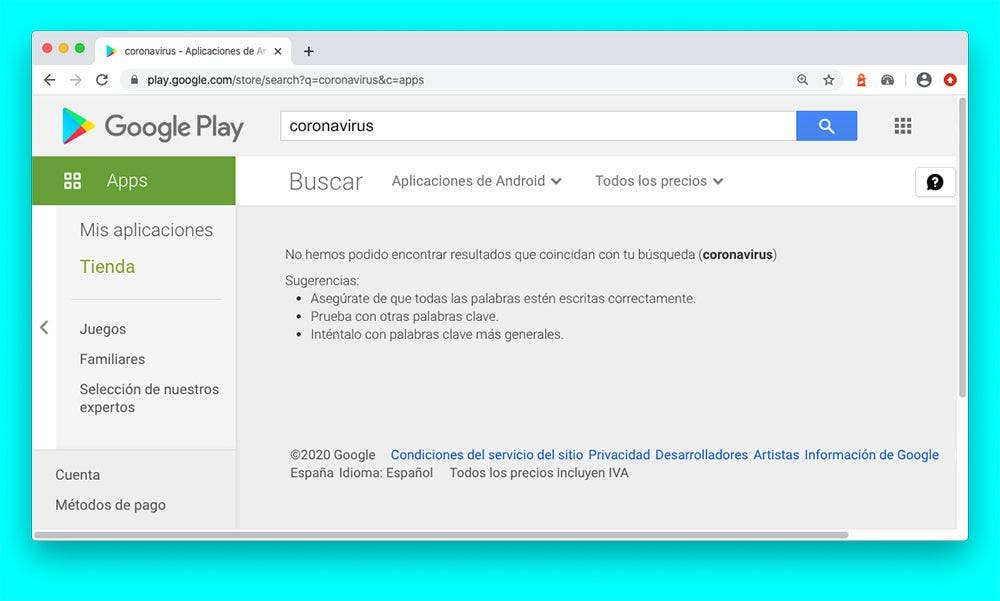This screenshot has width=1000, height=601.
Task: Click the Artistas footer link
Action: point(776,455)
